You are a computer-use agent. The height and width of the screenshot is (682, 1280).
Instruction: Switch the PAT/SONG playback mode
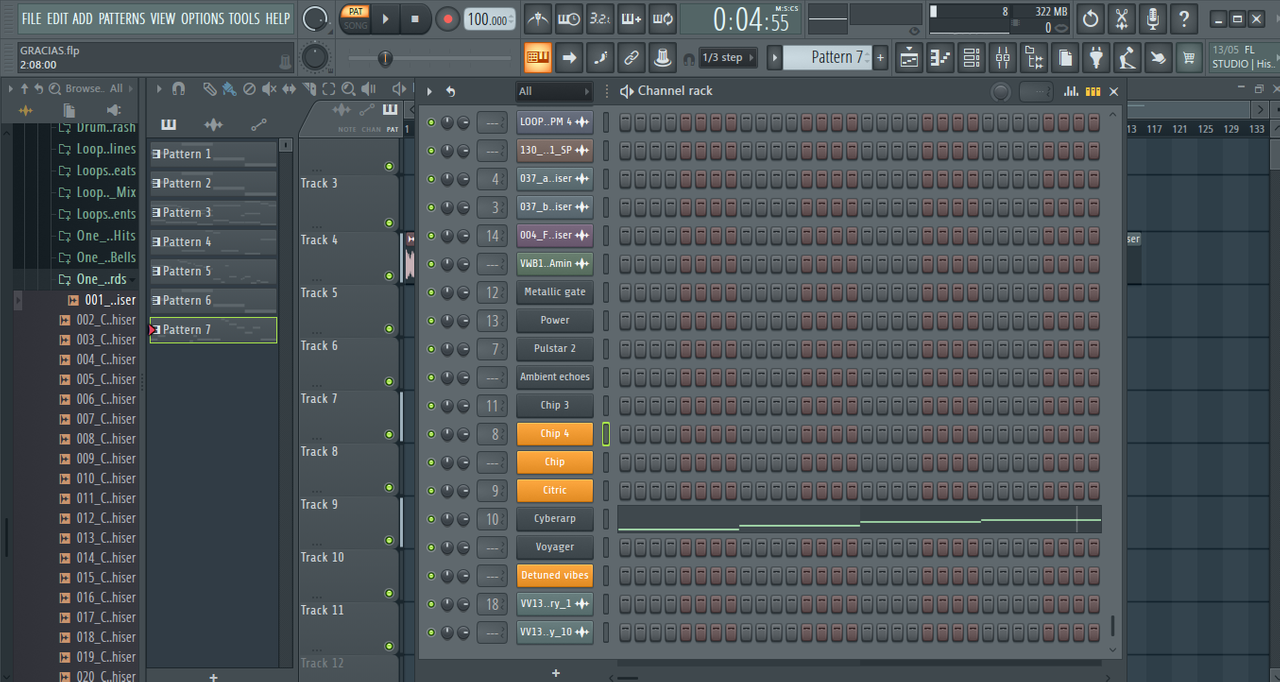point(355,19)
